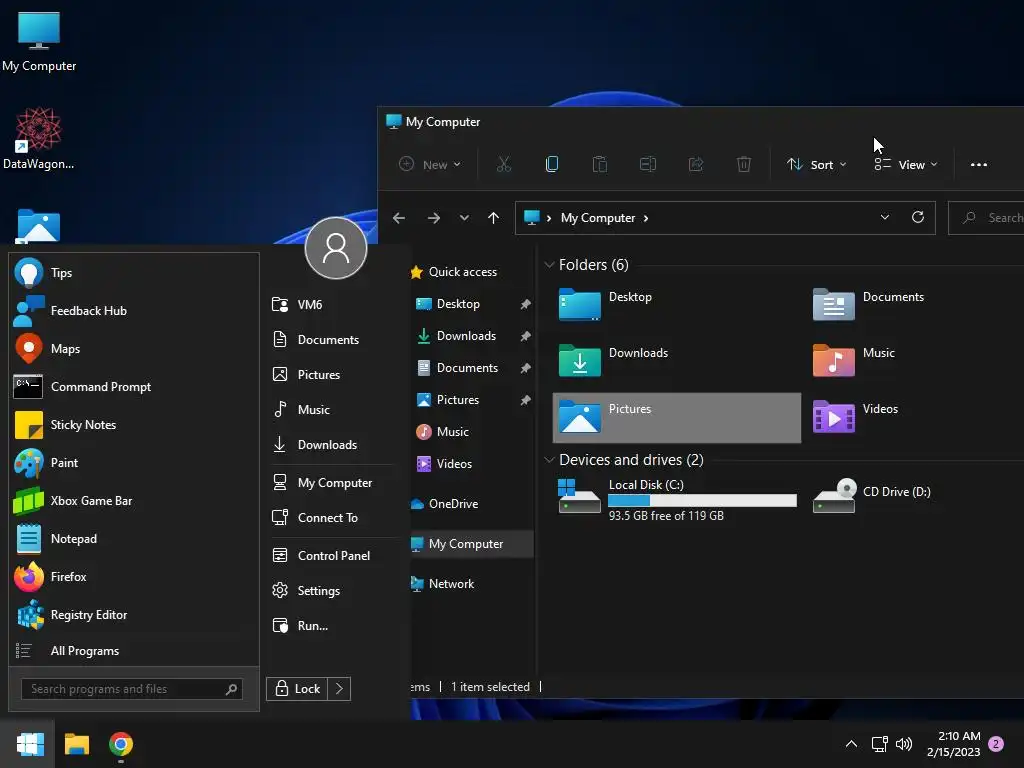Expand shutdown options arrow beside Lock
1024x768 pixels.
(x=339, y=688)
